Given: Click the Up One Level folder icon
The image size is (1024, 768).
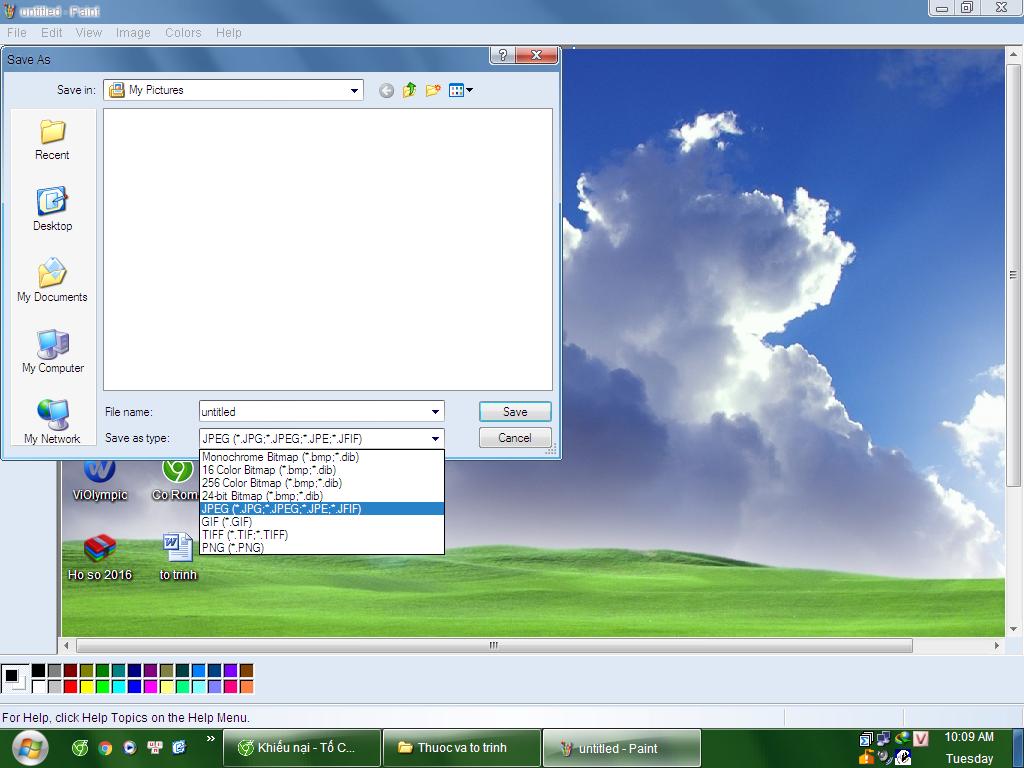Looking at the screenshot, I should (409, 90).
